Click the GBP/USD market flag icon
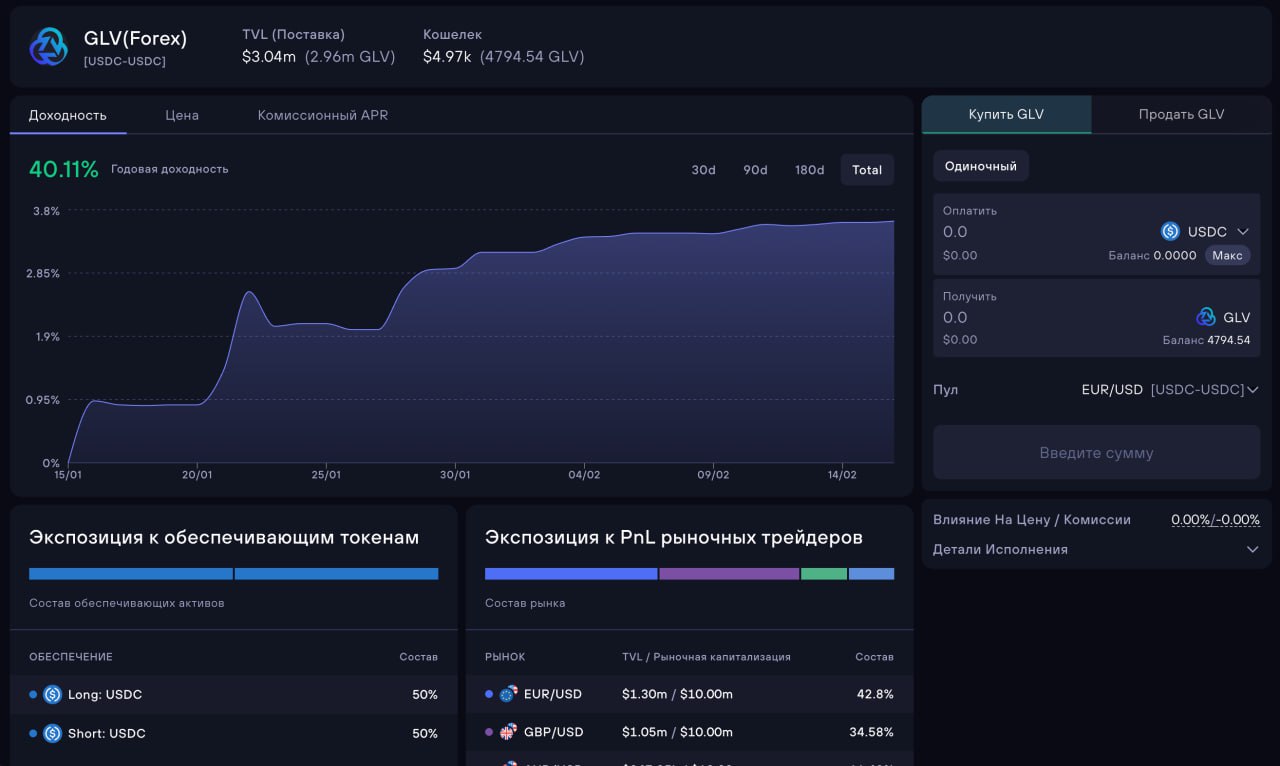Image resolution: width=1280 pixels, height=766 pixels. (508, 732)
